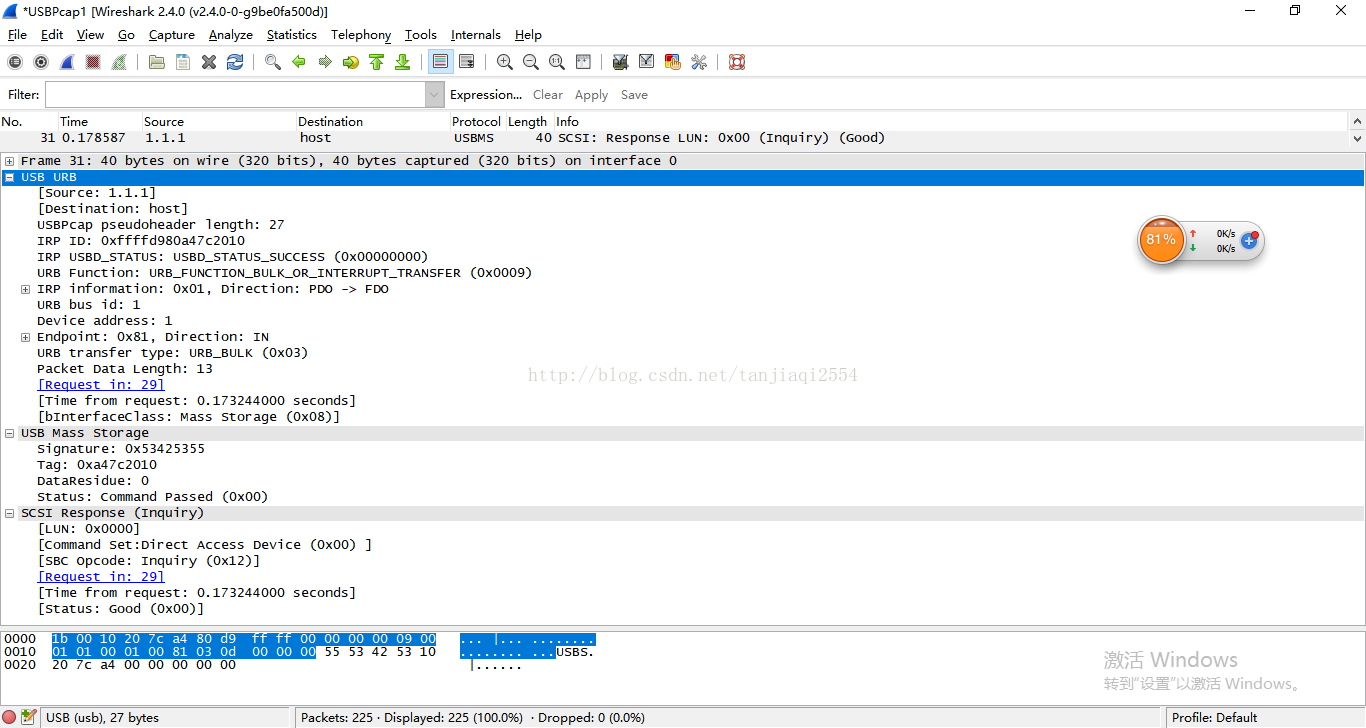Zoom out the main window text
Screen dimensions: 1366x728
coord(531,62)
